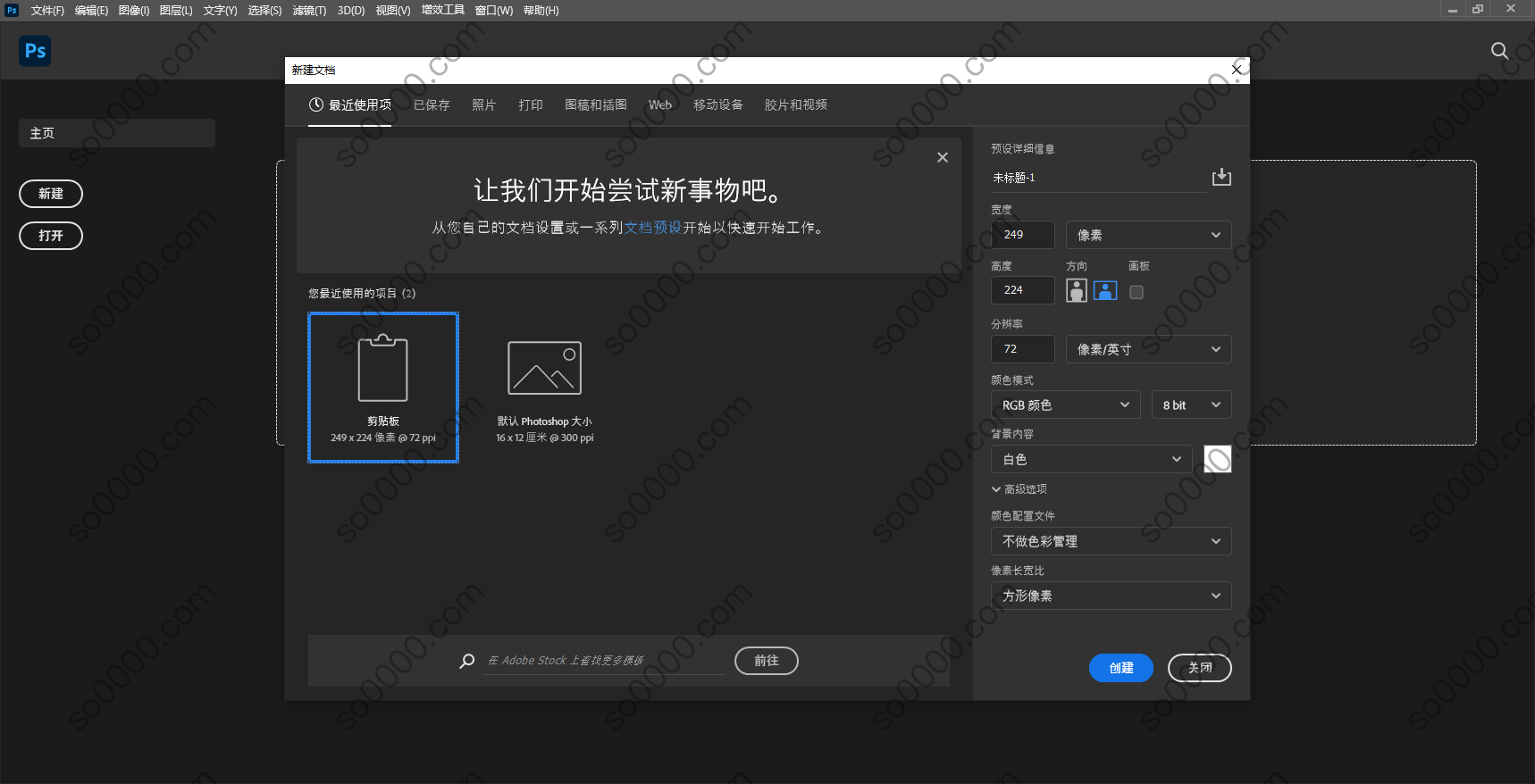The width and height of the screenshot is (1535, 784).
Task: Open the 编辑(E) menu
Action: (91, 11)
